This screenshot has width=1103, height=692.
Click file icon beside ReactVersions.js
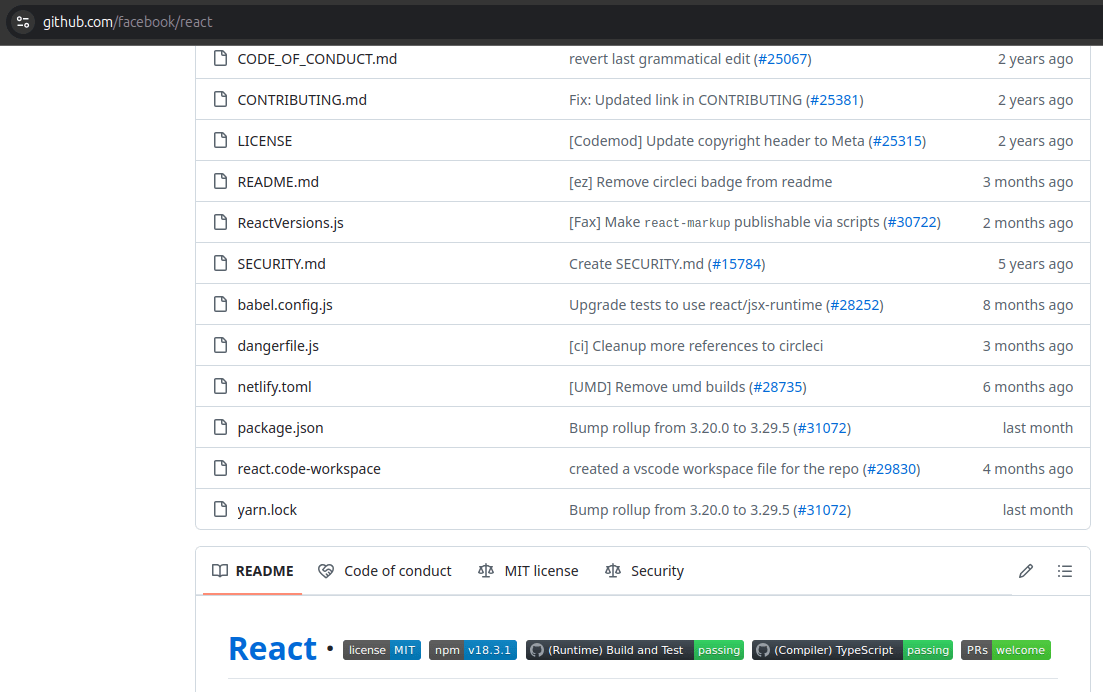click(x=220, y=222)
